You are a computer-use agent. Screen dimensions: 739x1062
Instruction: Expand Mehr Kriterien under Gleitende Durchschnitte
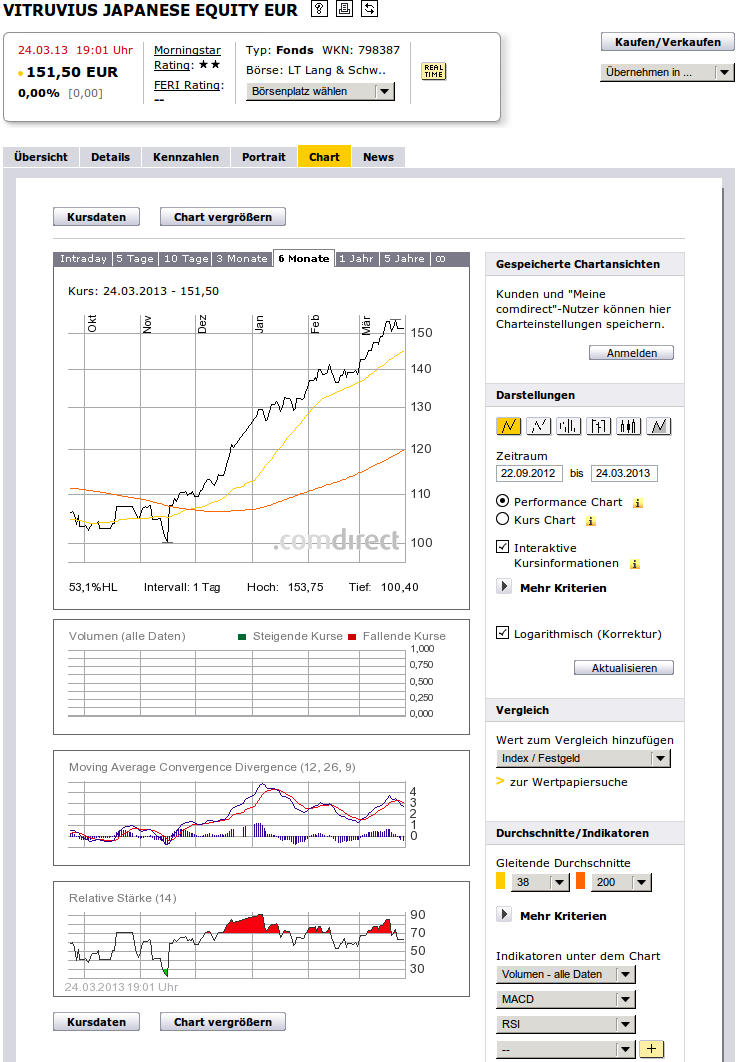tap(504, 914)
